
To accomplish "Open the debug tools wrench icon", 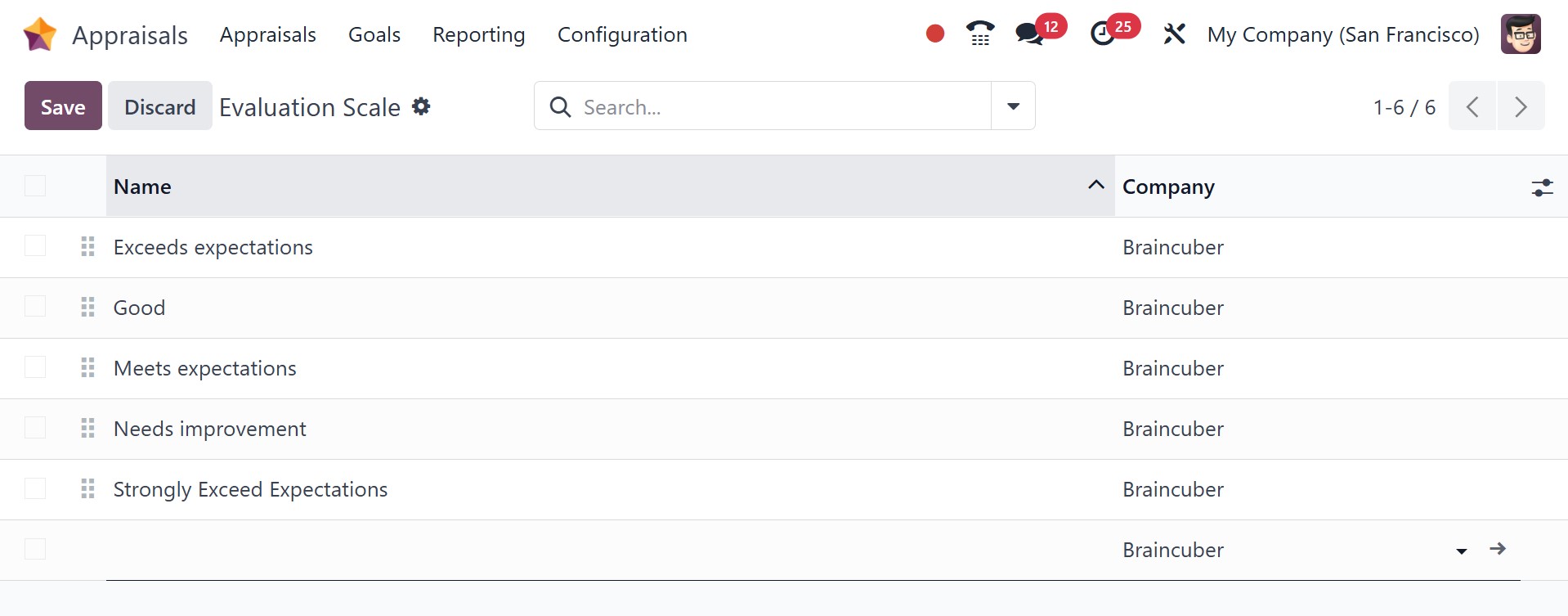I will (1174, 34).
